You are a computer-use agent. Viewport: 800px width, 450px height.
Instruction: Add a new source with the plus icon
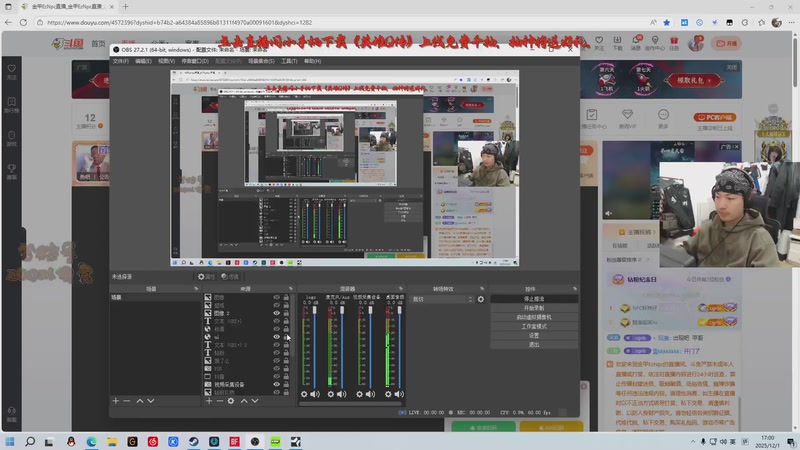pyautogui.click(x=209, y=401)
